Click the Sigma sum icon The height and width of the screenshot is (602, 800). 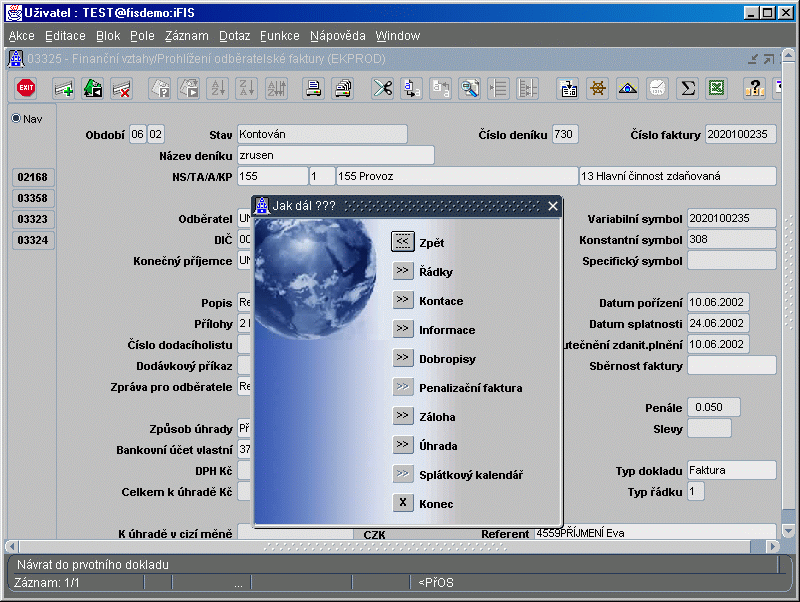pyautogui.click(x=688, y=88)
